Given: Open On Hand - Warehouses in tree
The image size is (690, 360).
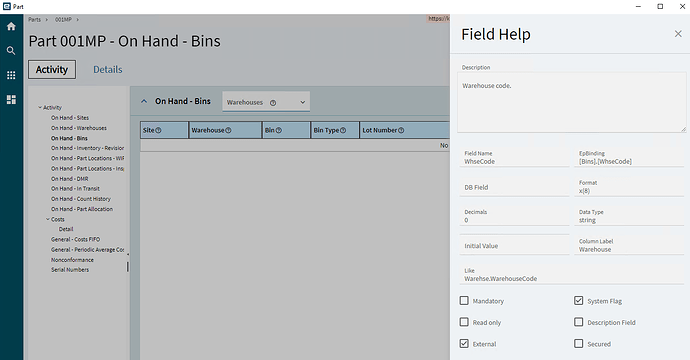Looking at the screenshot, I should (79, 128).
